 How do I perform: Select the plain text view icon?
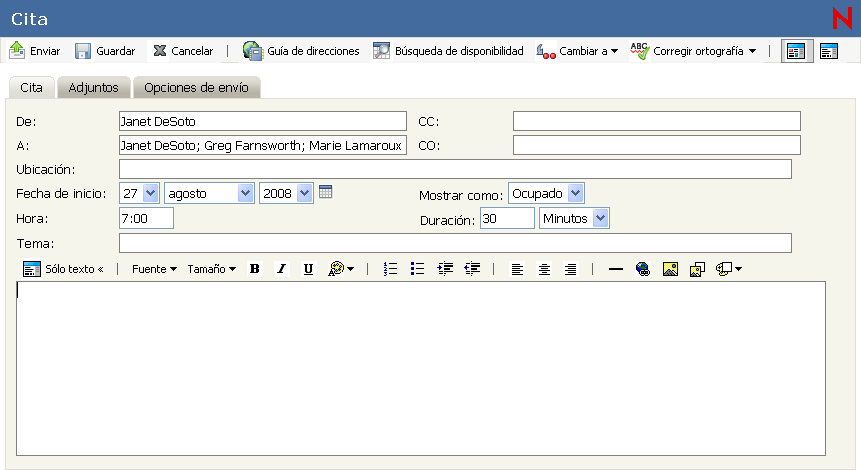[x=829, y=52]
